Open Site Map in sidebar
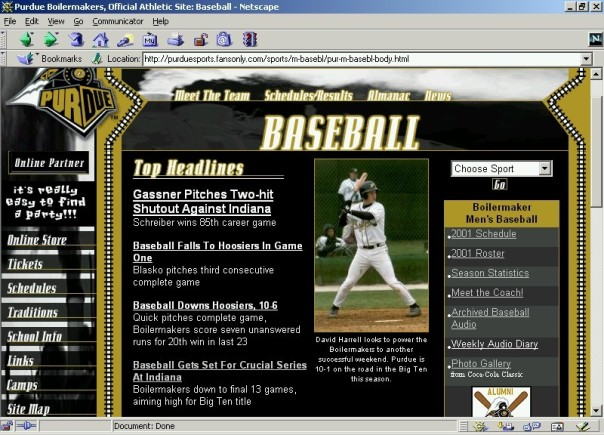Screen dimensions: 604x435 coord(29,409)
